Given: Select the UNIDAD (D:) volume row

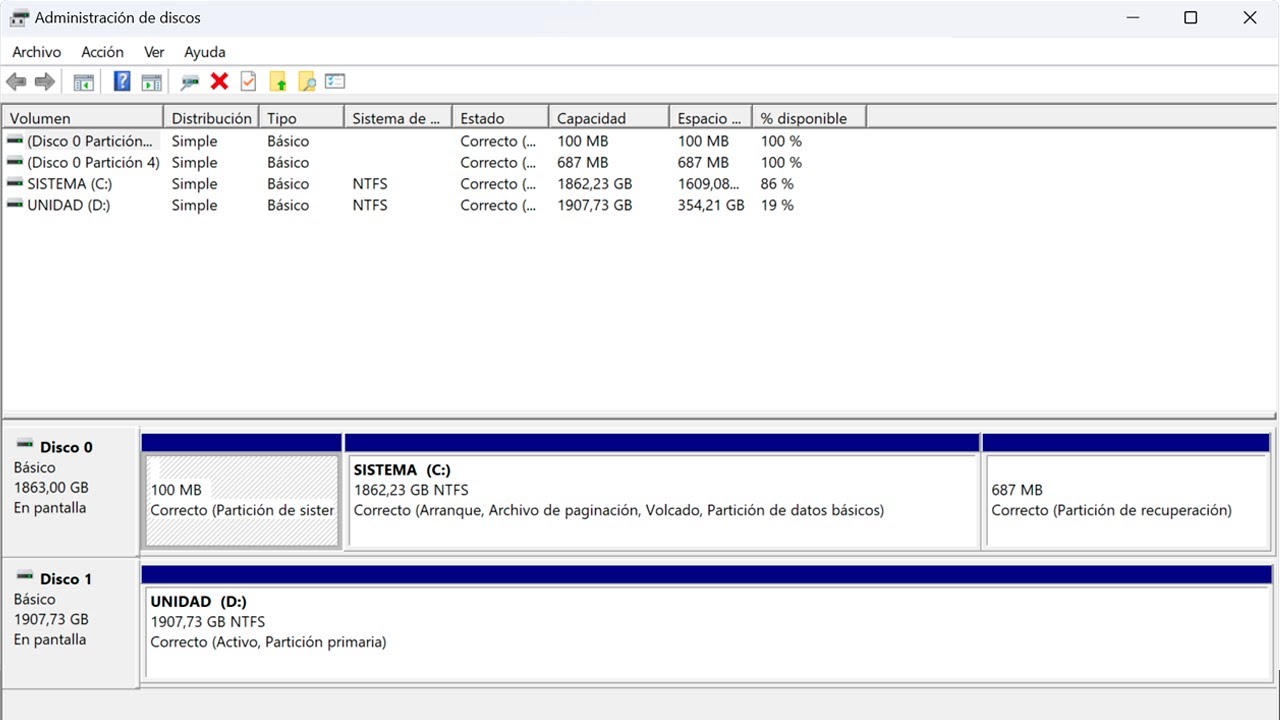Looking at the screenshot, I should point(435,205).
